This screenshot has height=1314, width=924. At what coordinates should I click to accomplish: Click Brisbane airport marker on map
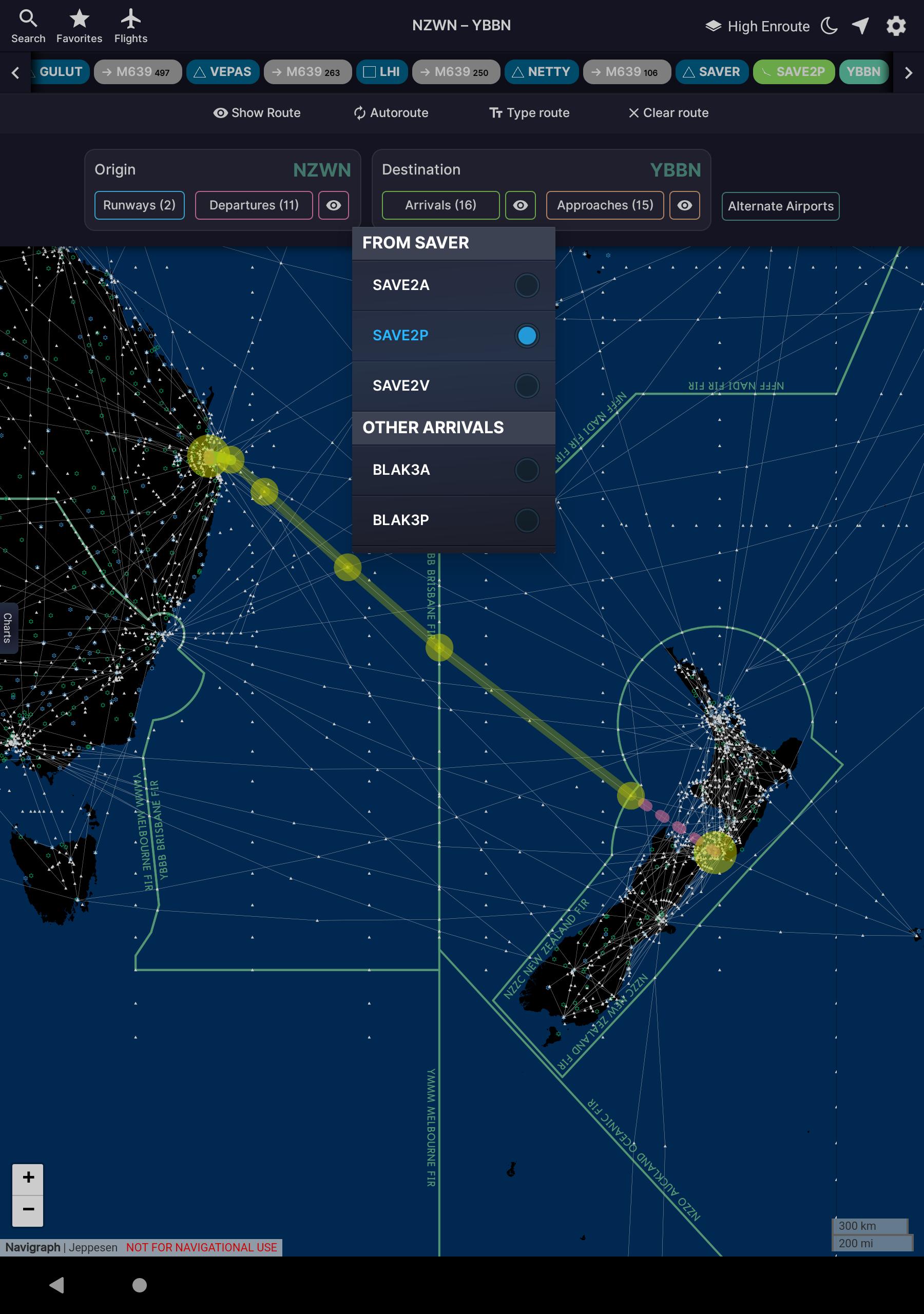[x=208, y=456]
